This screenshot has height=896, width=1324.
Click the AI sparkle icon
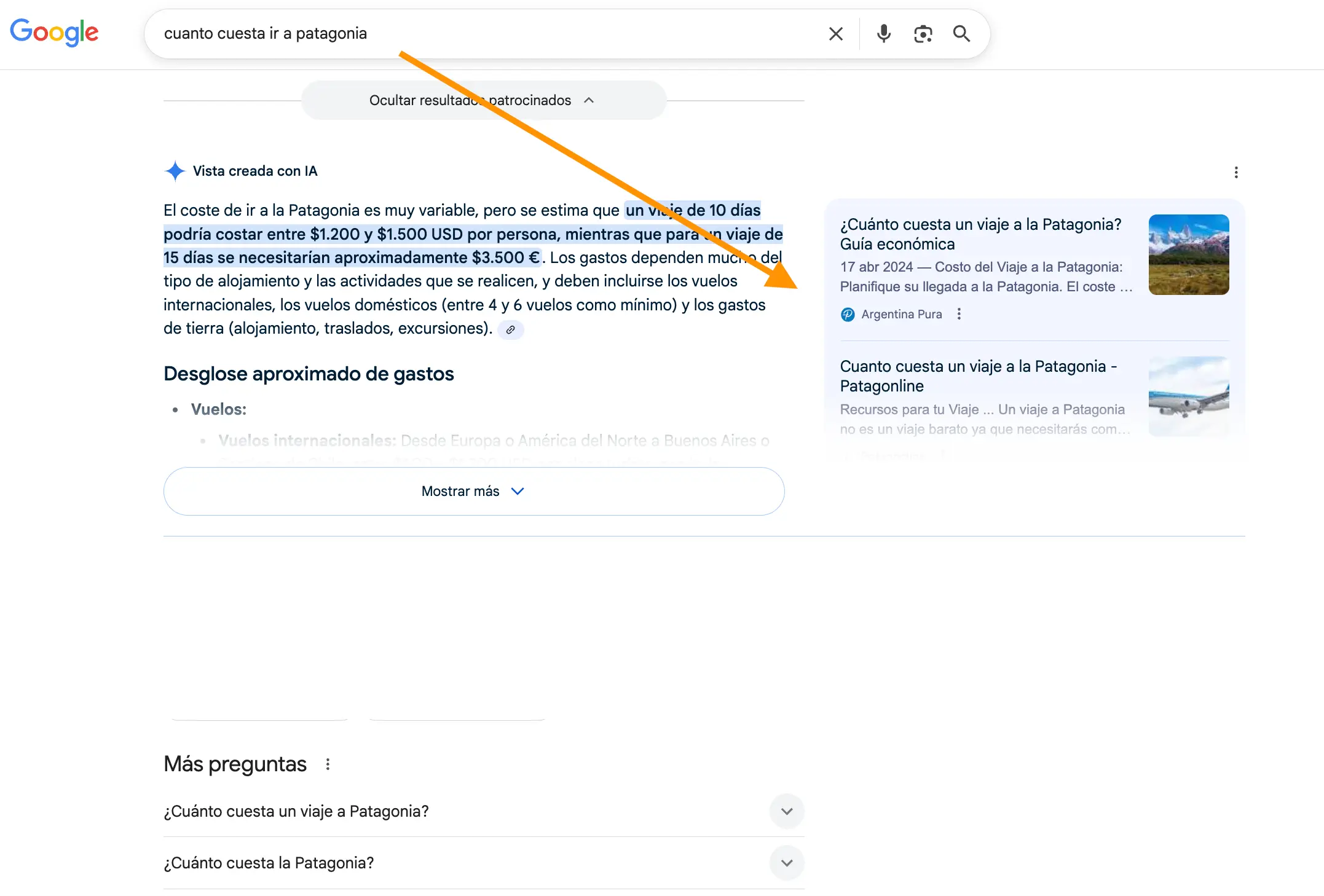click(175, 171)
